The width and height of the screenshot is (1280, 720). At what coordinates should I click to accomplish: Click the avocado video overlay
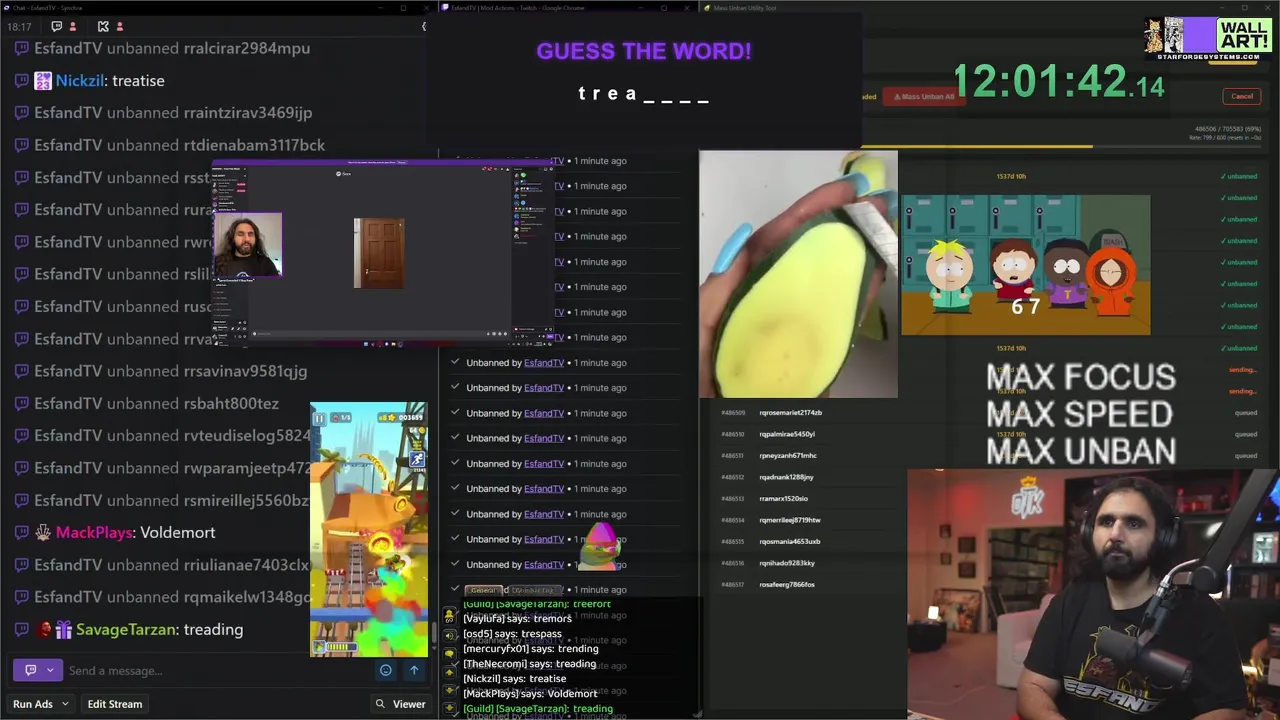[x=798, y=274]
